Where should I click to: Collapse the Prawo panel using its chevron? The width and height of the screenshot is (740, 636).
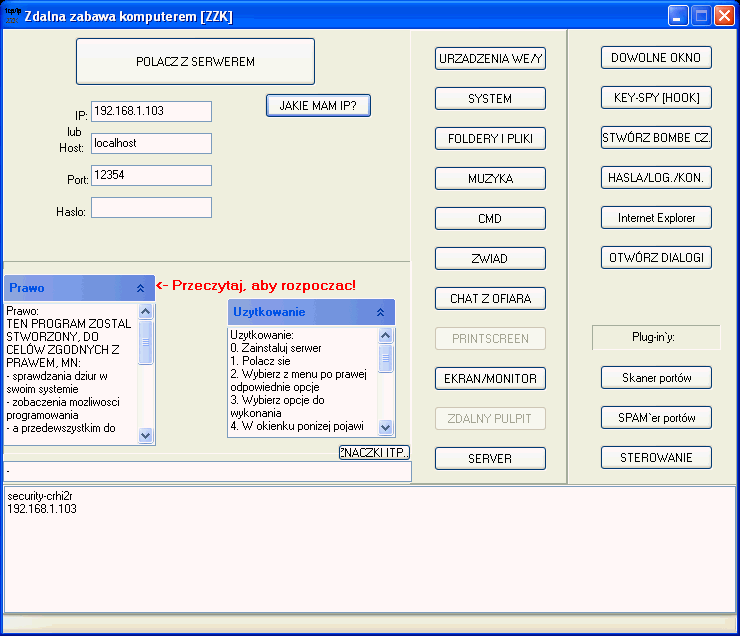pos(141,288)
